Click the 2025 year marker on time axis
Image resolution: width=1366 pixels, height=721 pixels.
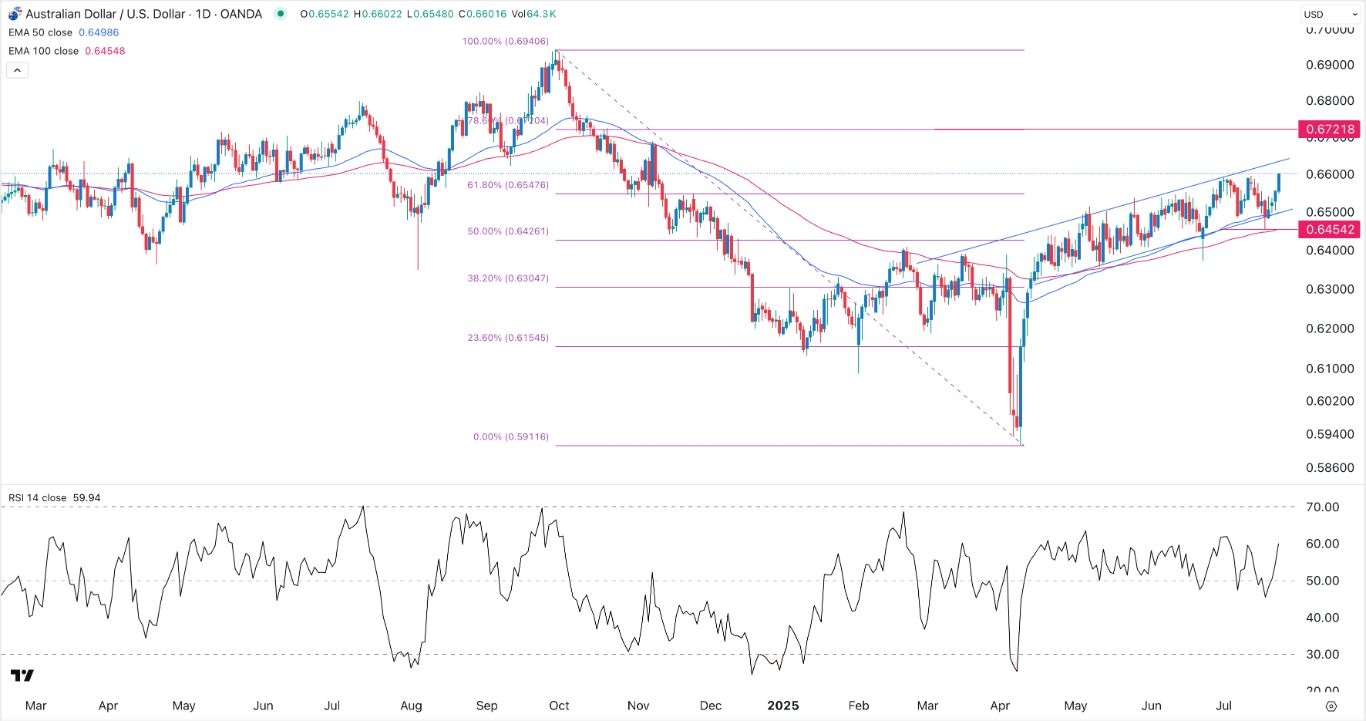784,705
